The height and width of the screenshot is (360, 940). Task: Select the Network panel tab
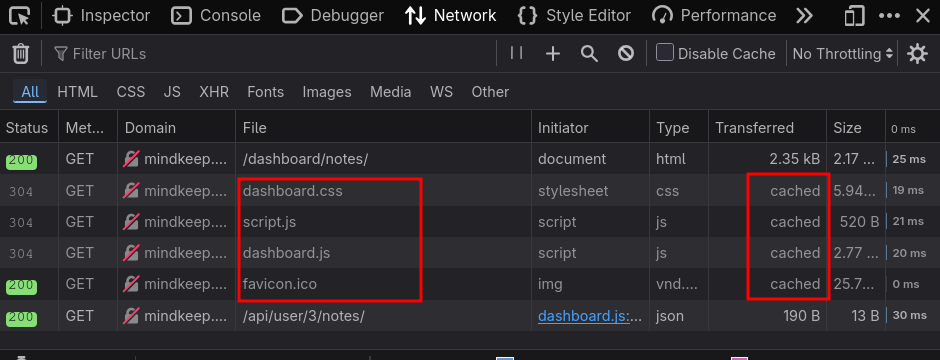pyautogui.click(x=451, y=16)
